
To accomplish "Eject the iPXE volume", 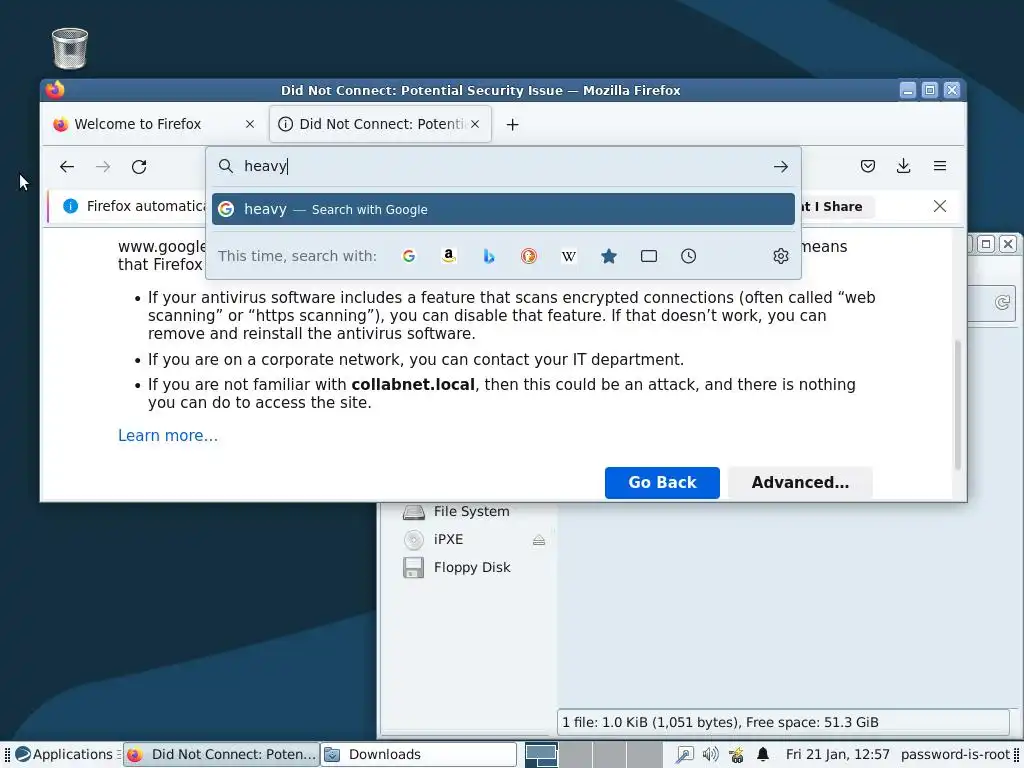I will [539, 539].
